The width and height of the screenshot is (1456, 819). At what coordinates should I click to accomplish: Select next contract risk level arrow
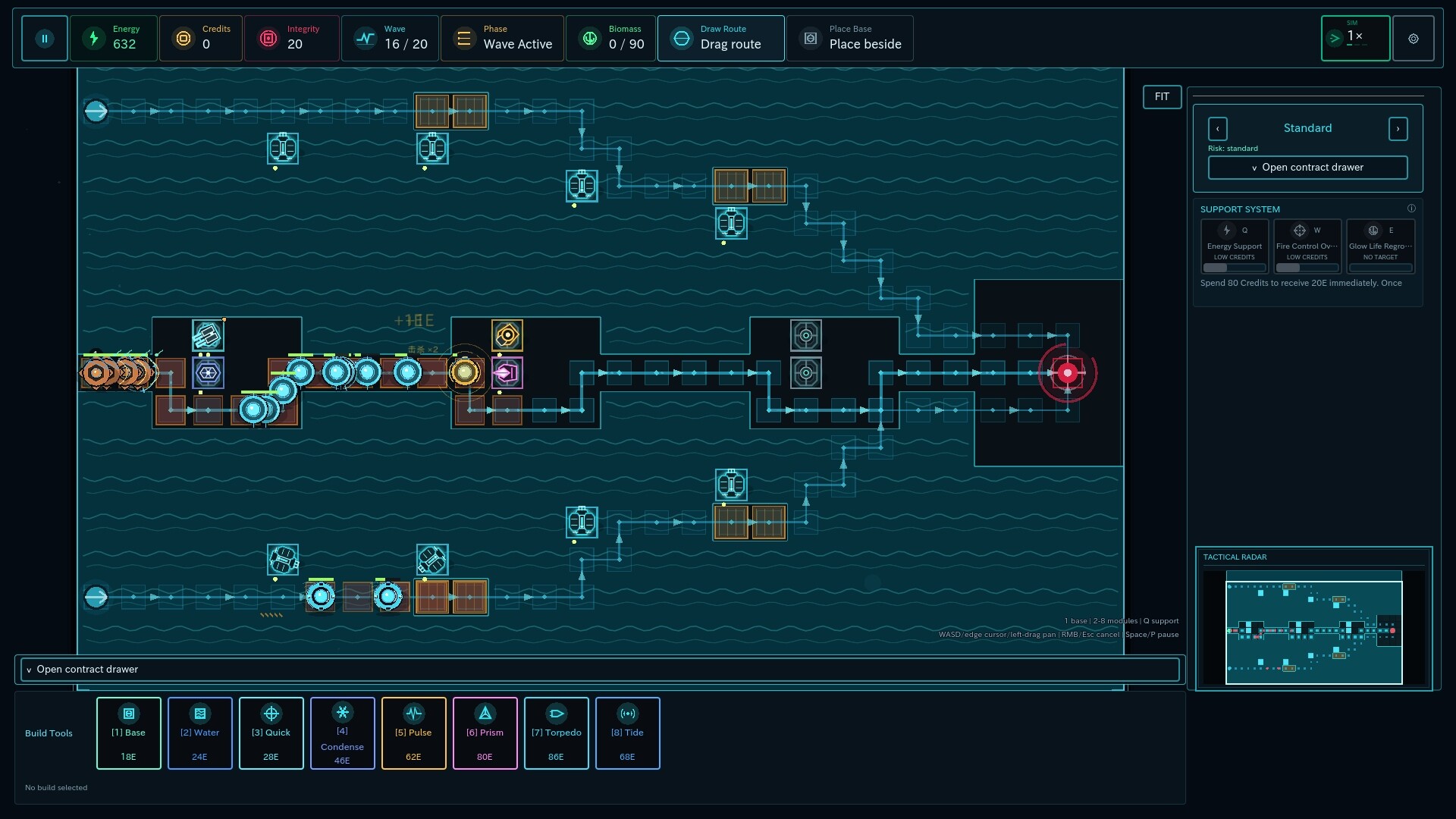click(x=1398, y=128)
